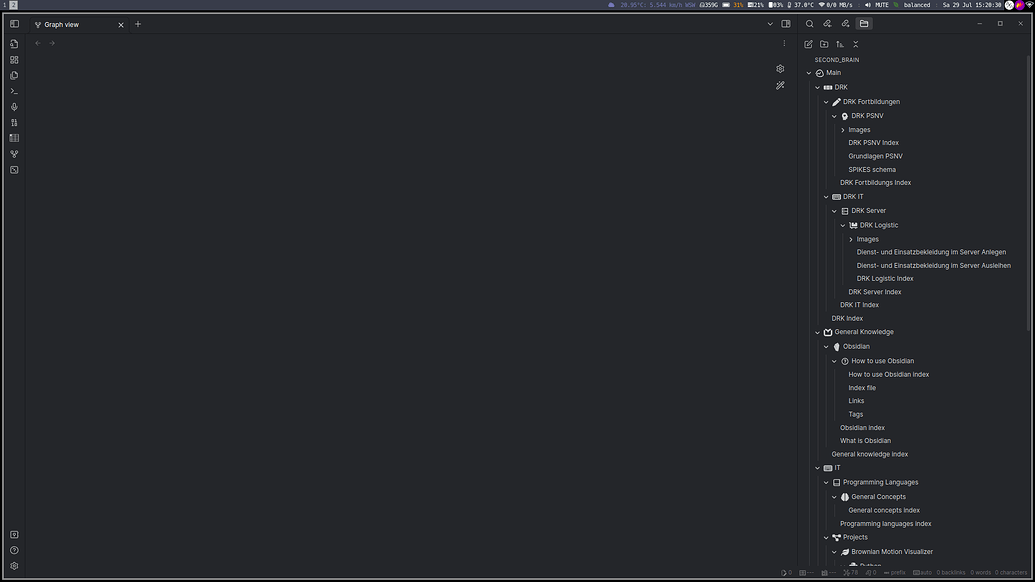Open the SPIKES schema note
The image size is (1035, 582).
coord(872,169)
